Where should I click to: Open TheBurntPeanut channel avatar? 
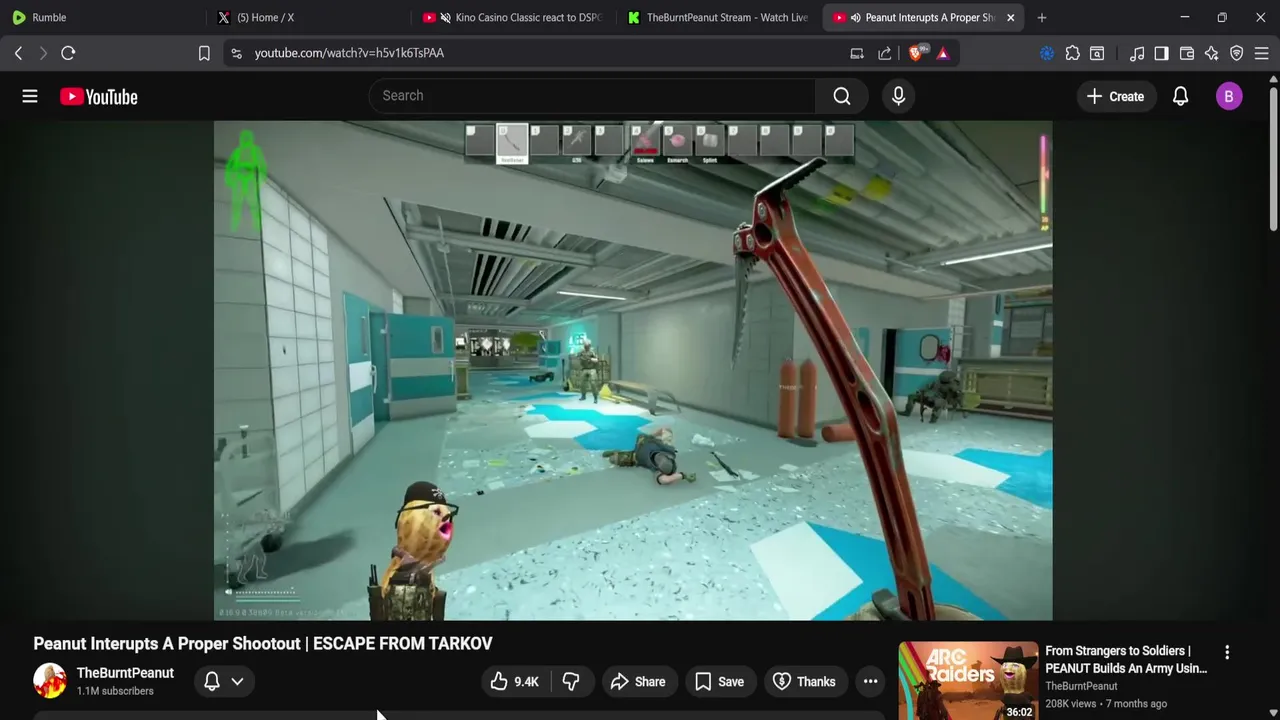click(x=50, y=681)
